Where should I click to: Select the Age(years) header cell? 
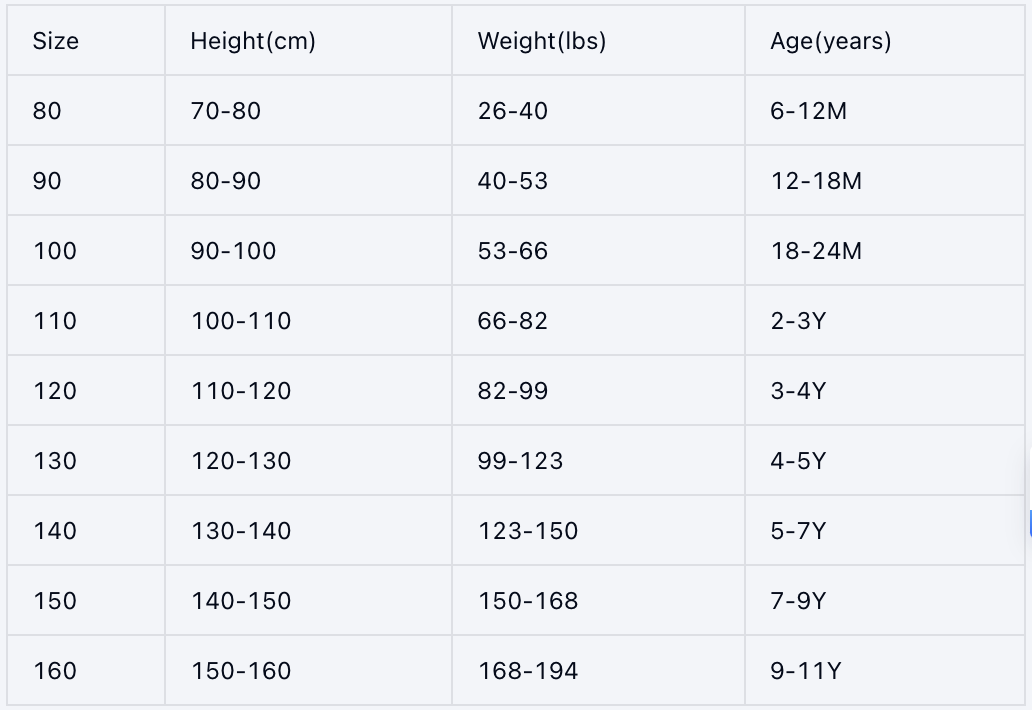[830, 41]
